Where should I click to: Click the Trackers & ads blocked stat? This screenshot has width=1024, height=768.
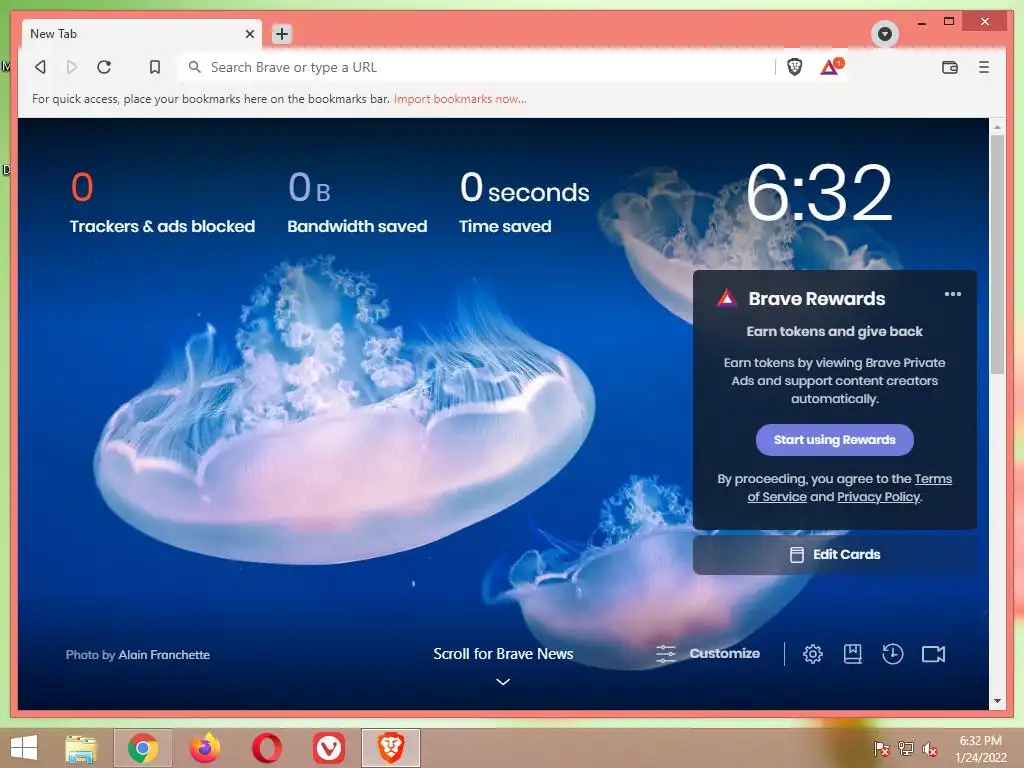162,202
